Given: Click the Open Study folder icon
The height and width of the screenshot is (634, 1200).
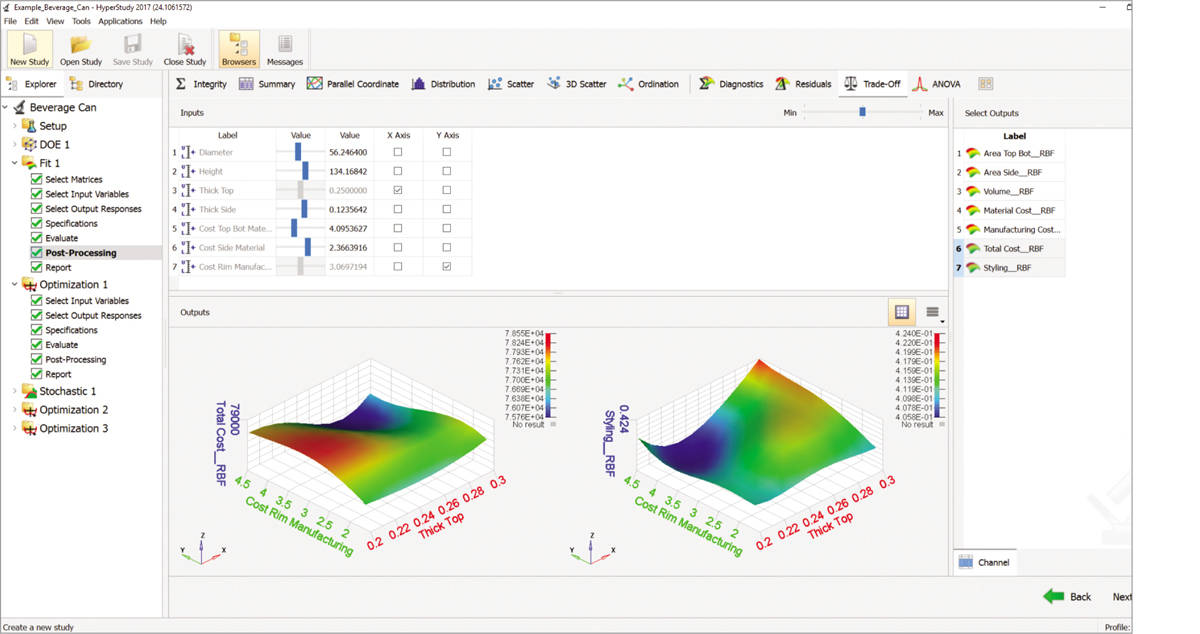Looking at the screenshot, I should 81,49.
